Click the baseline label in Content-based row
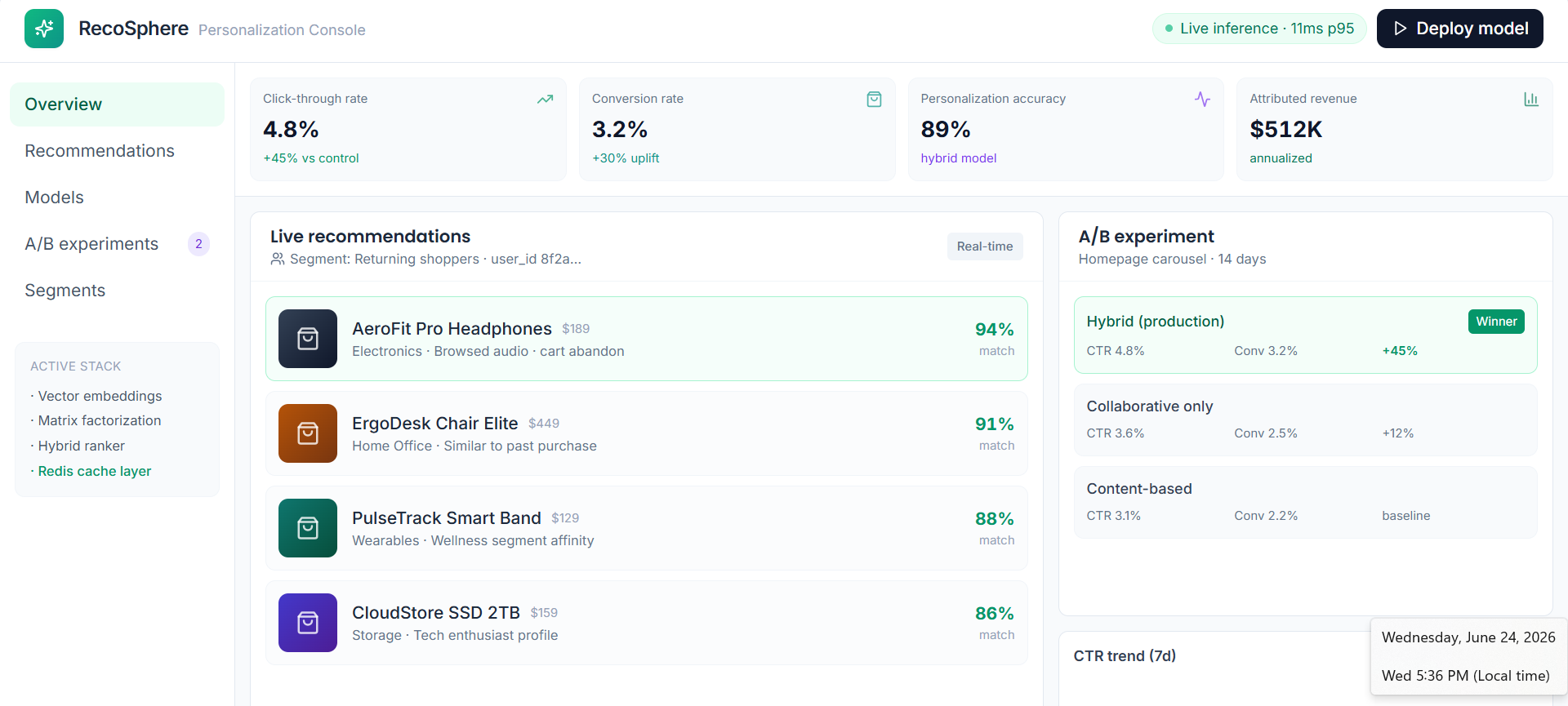The image size is (1568, 706). [1405, 516]
